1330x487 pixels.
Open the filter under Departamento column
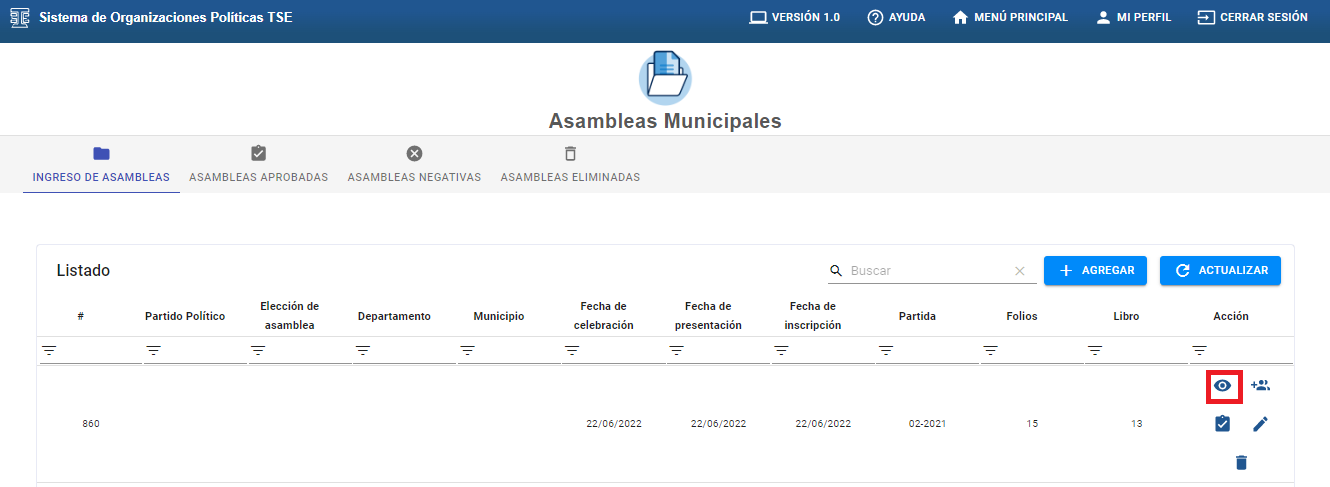(x=363, y=351)
